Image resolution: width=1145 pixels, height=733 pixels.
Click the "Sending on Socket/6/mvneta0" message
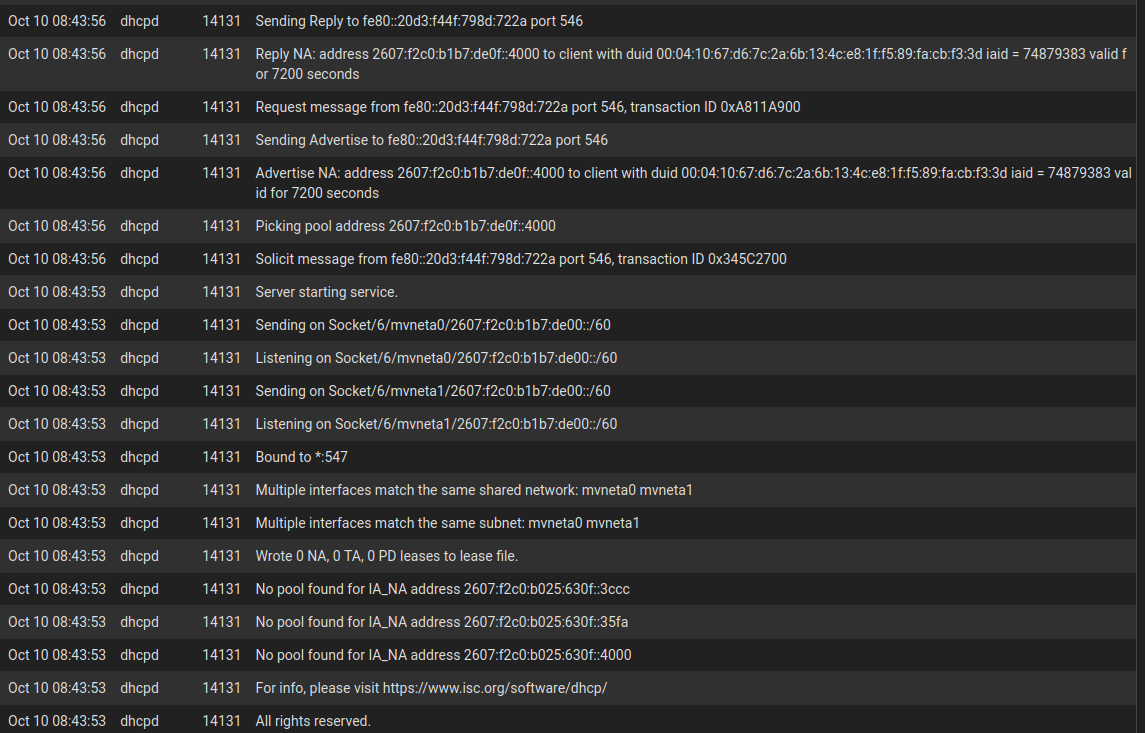point(432,325)
